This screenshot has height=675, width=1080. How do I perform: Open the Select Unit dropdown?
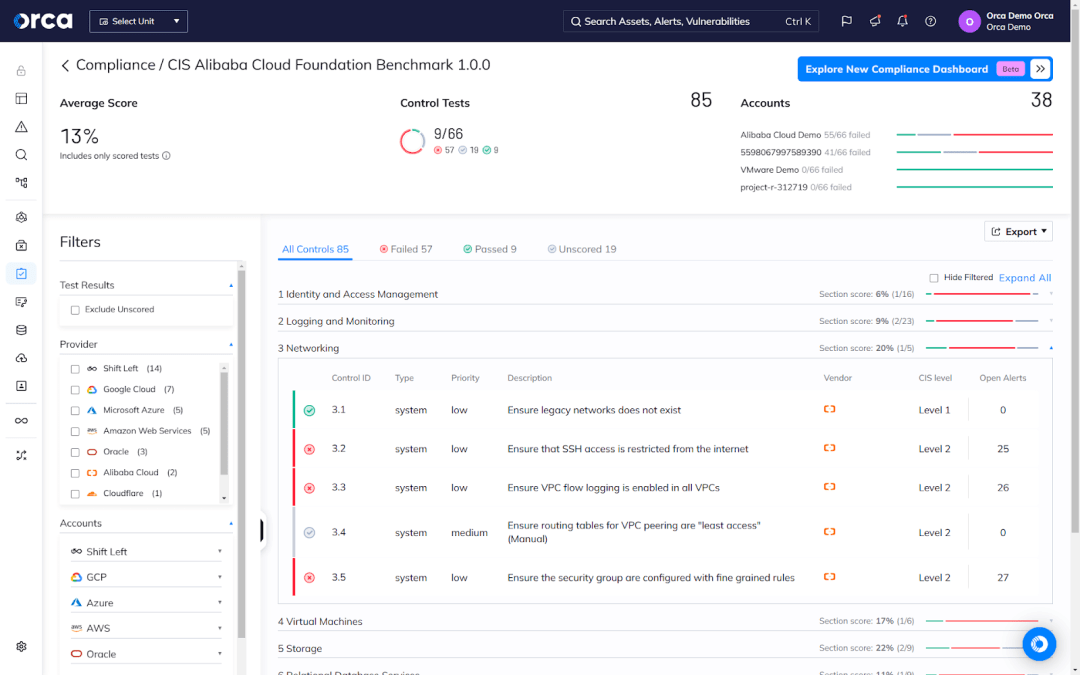point(138,21)
